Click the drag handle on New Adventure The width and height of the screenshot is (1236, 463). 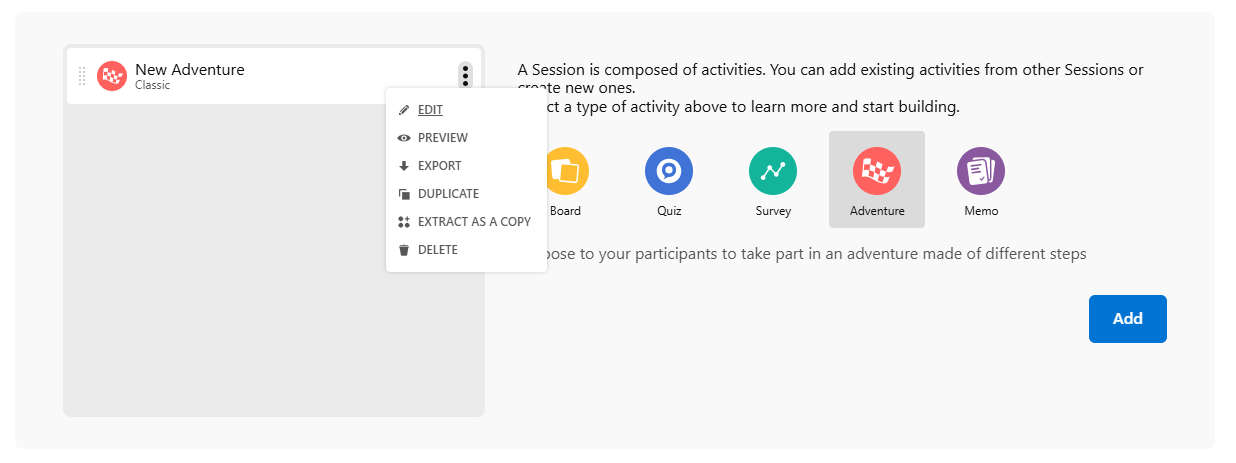[82, 76]
